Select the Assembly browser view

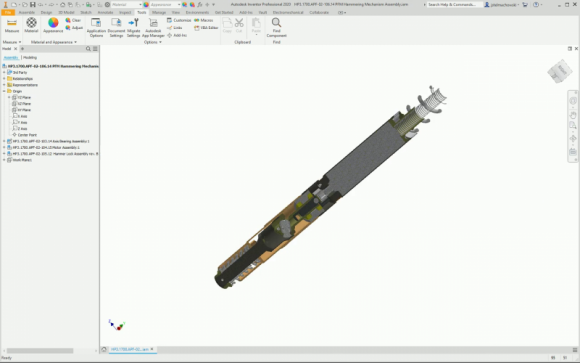click(x=11, y=58)
